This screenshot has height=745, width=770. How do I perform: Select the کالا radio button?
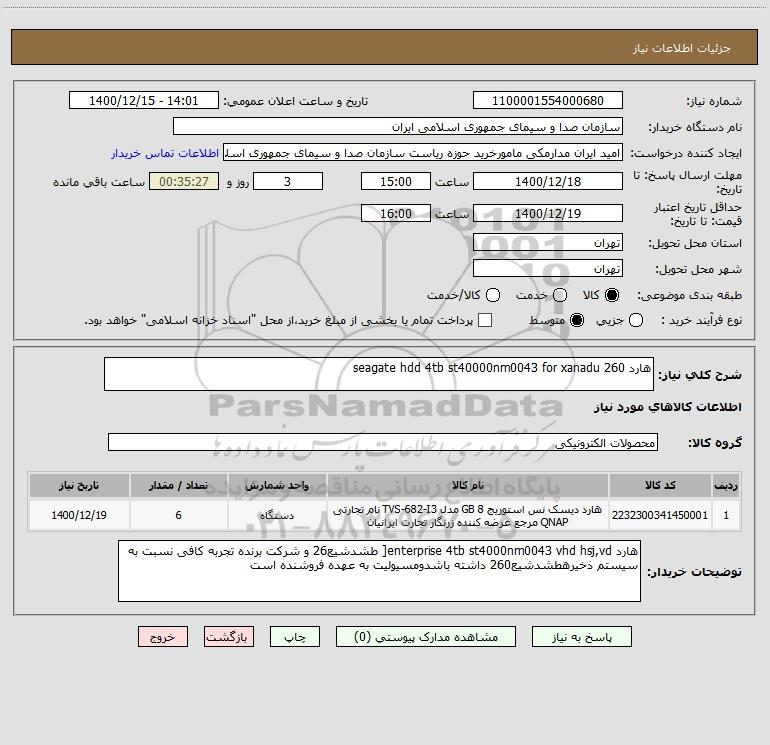pyautogui.click(x=612, y=295)
